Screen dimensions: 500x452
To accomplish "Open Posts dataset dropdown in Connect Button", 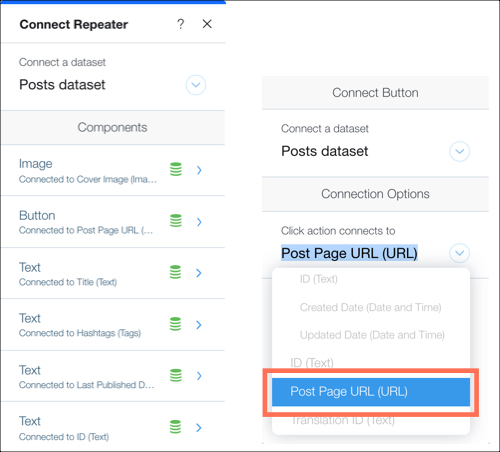I will click(x=459, y=151).
